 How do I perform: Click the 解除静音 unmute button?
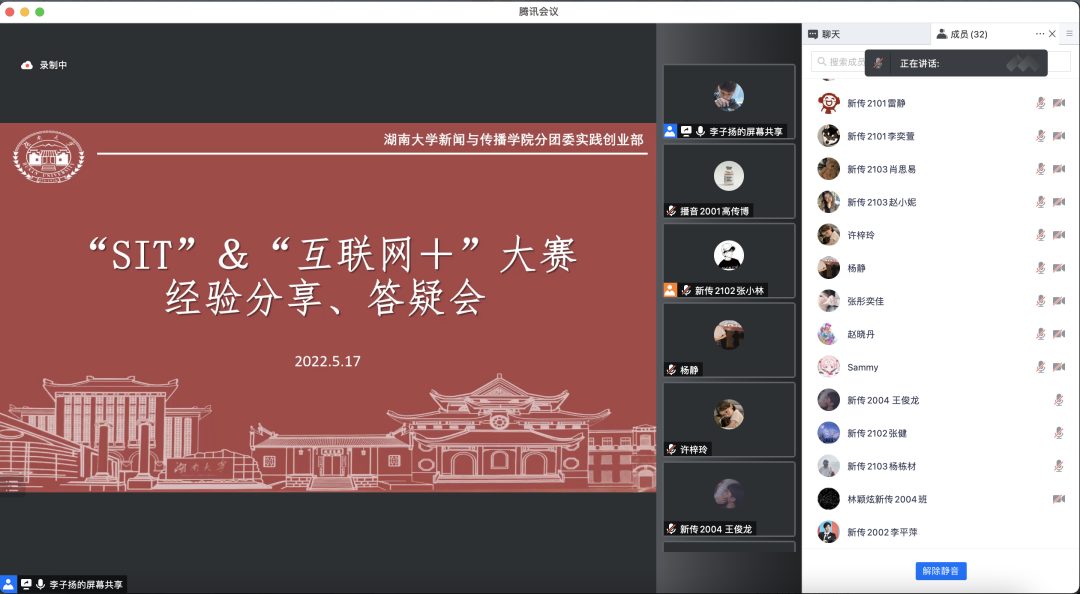(940, 571)
